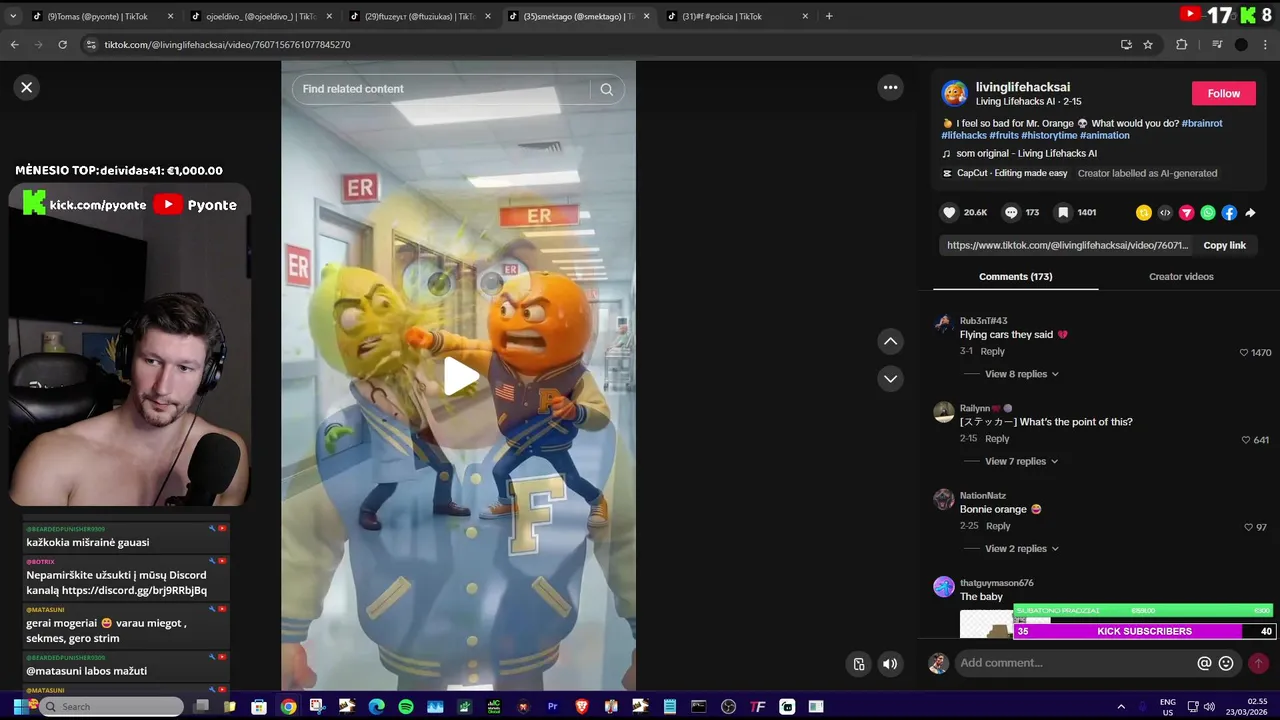Image resolution: width=1280 pixels, height=720 pixels.
Task: Open thatguymason676's profile name
Action: point(996,583)
